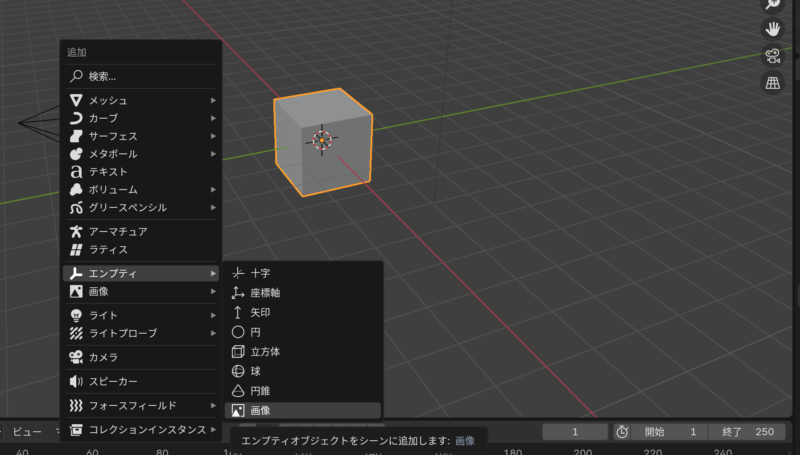Click the mesh icon beside メッシュ

76,100
